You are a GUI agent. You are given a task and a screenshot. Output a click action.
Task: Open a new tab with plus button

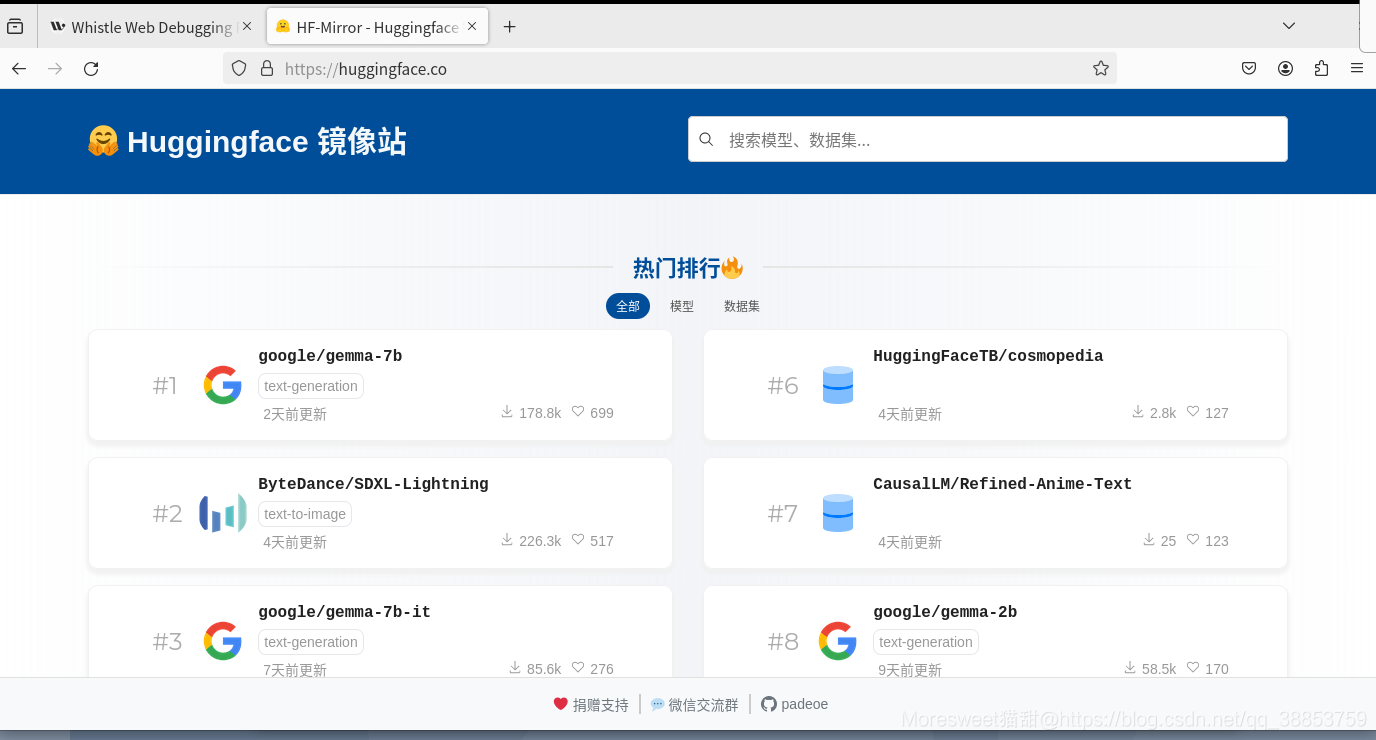tap(509, 27)
